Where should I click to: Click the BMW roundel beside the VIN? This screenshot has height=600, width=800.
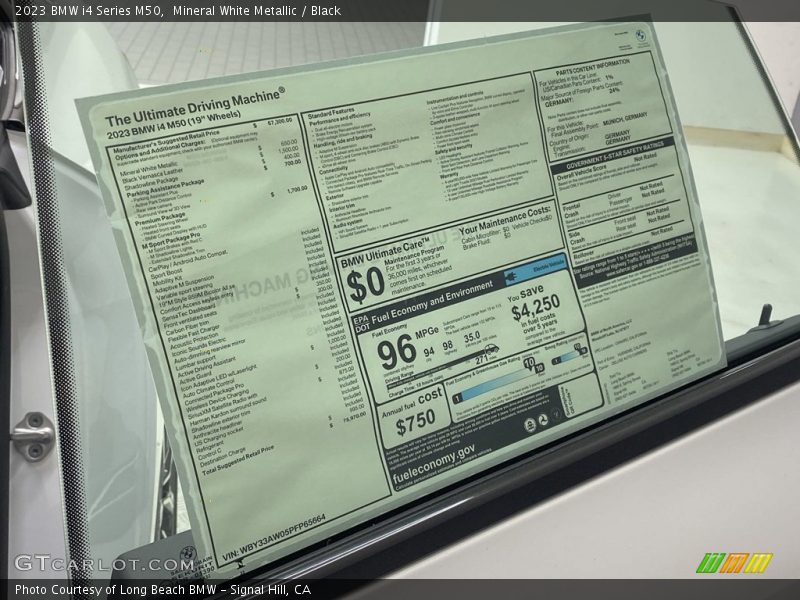point(187,553)
